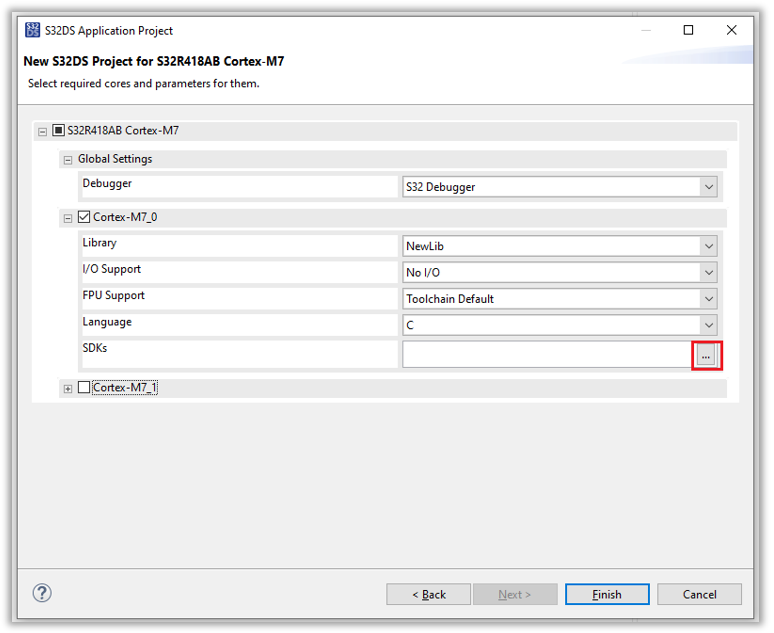
Task: Click the help question mark icon
Action: [x=42, y=595]
